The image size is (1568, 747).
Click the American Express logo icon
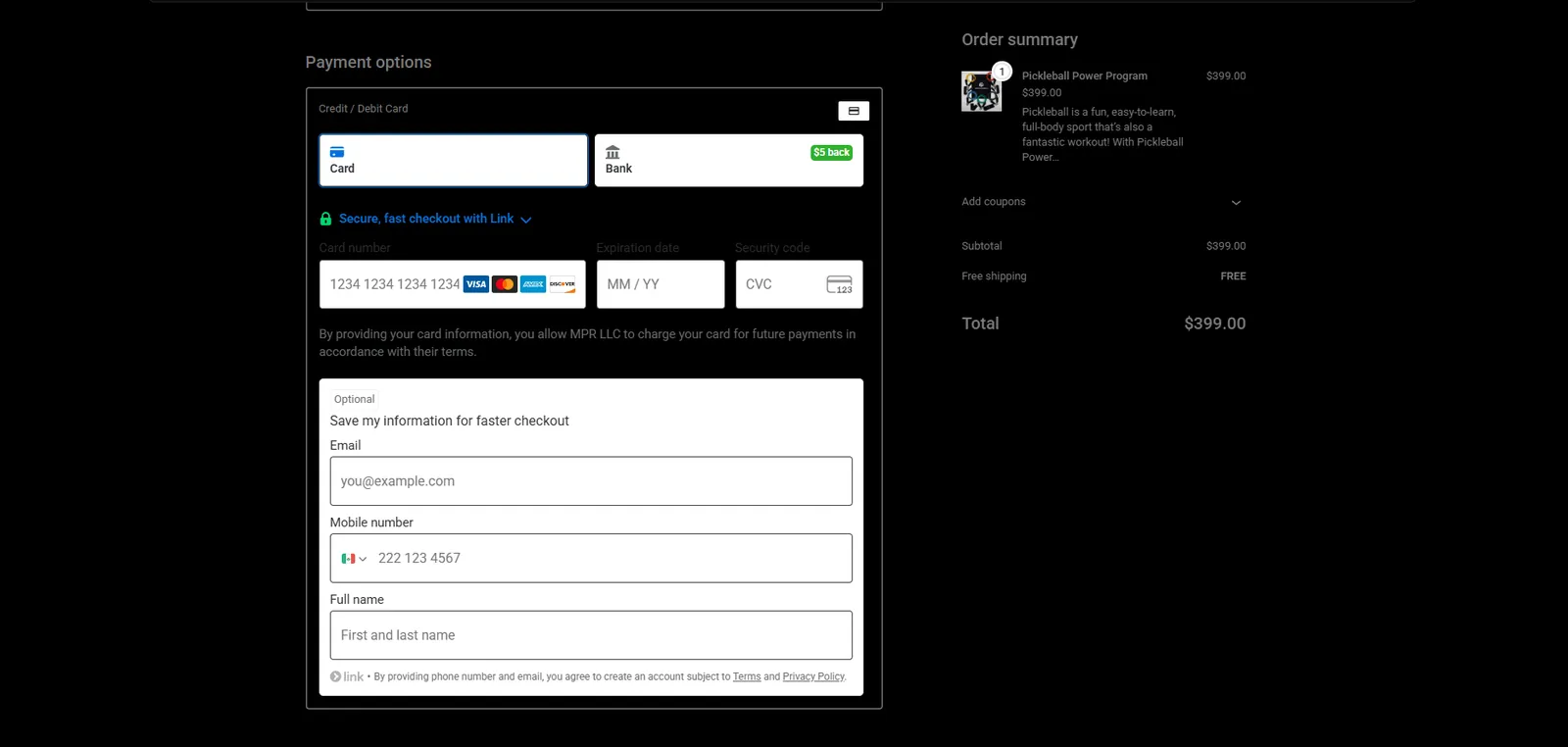533,284
